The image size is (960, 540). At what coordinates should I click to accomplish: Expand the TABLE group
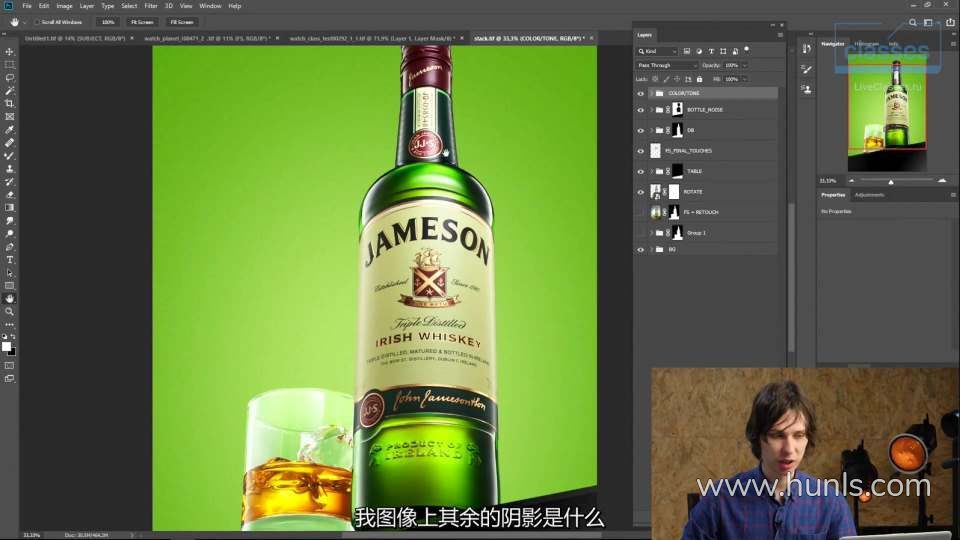click(x=651, y=171)
